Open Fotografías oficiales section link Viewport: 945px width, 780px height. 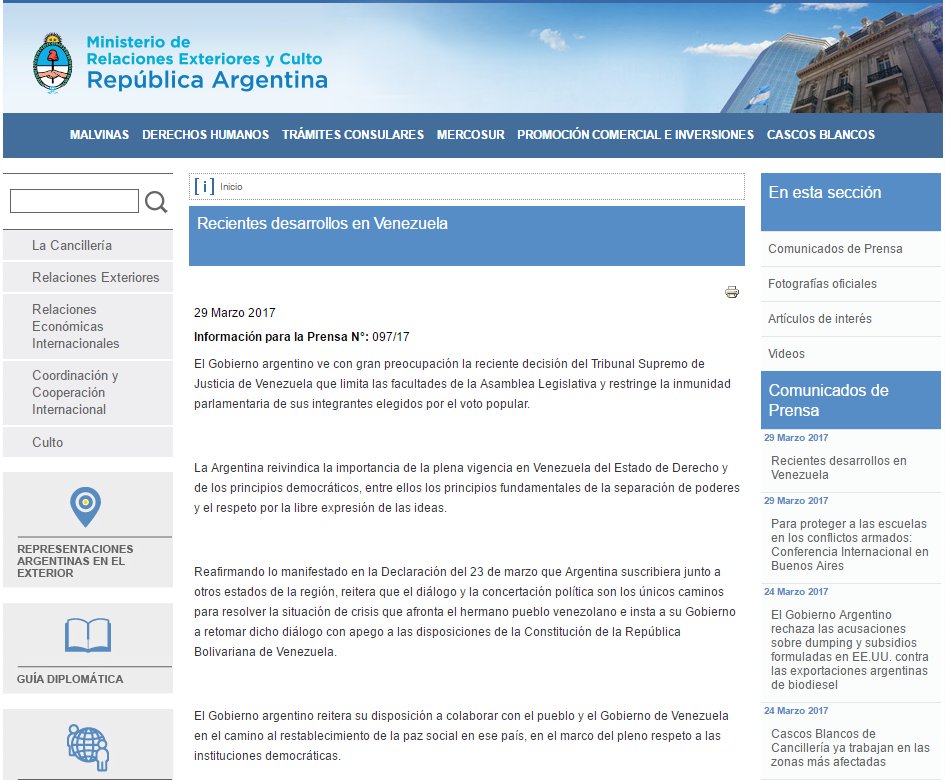[822, 284]
